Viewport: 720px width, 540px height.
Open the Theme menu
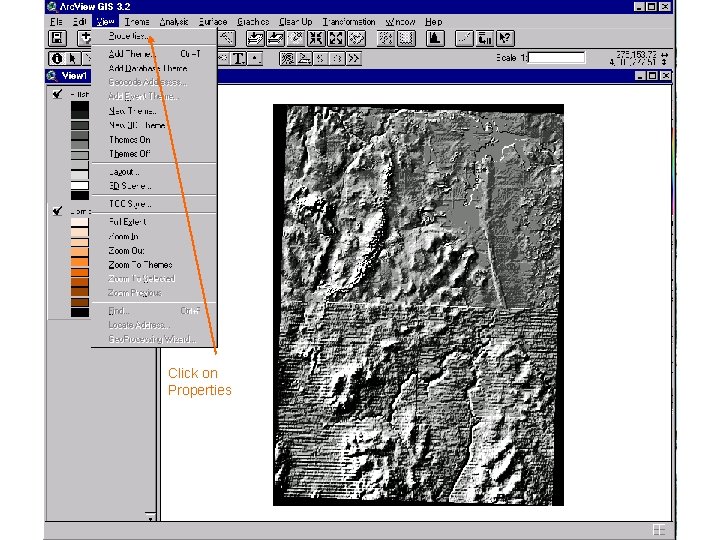[137, 22]
